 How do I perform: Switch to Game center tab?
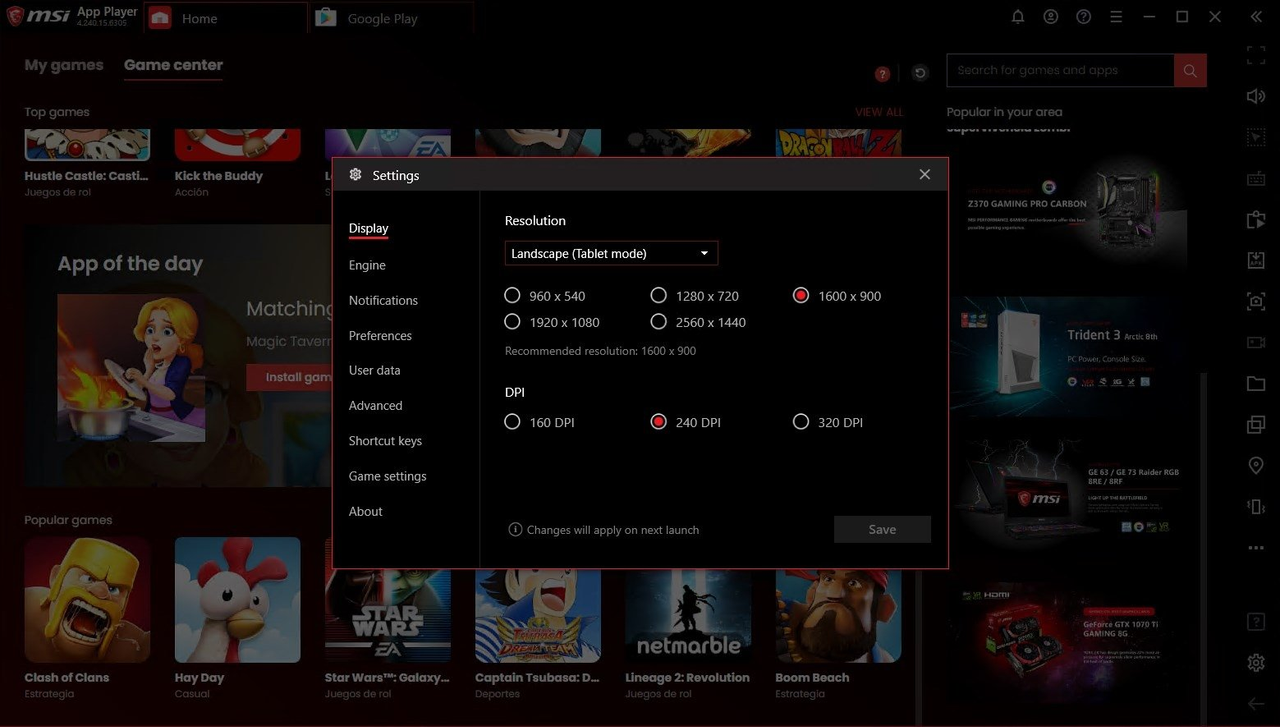pos(173,65)
